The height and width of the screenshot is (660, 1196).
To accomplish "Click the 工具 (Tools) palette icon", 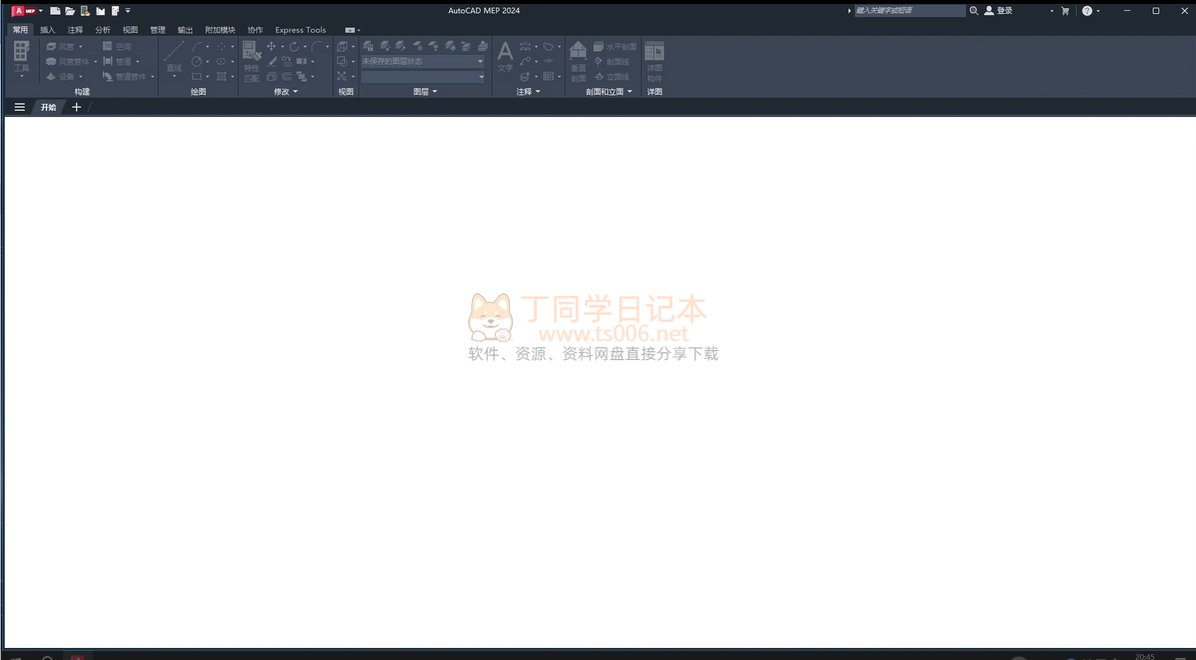I will pos(21,58).
